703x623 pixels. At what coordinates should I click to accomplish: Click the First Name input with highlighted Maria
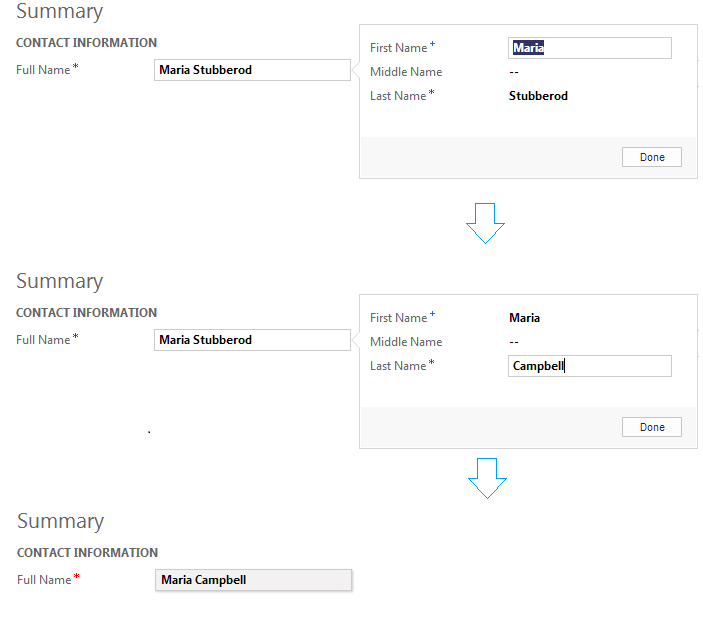[x=589, y=48]
